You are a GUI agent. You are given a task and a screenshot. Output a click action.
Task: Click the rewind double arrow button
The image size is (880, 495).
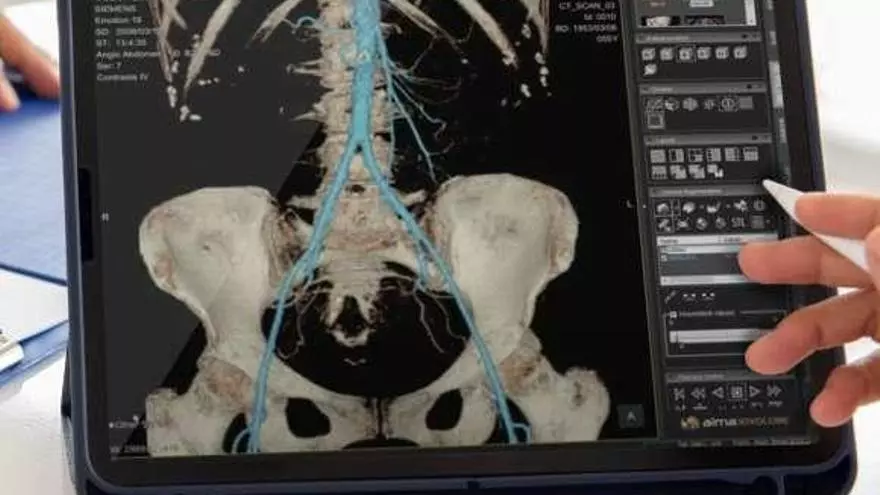[x=698, y=394]
